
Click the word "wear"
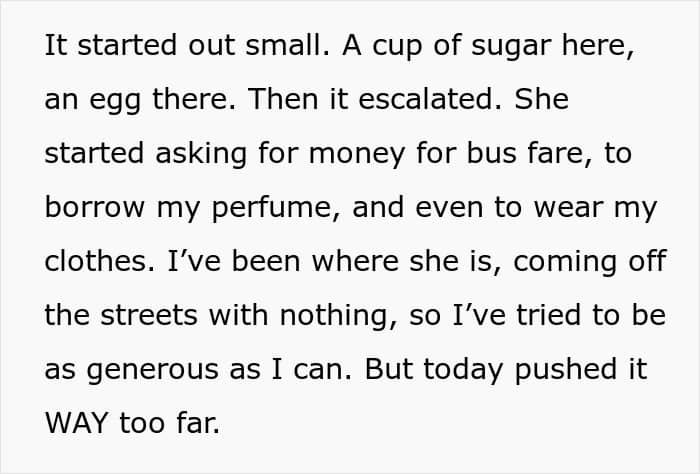click(568, 207)
